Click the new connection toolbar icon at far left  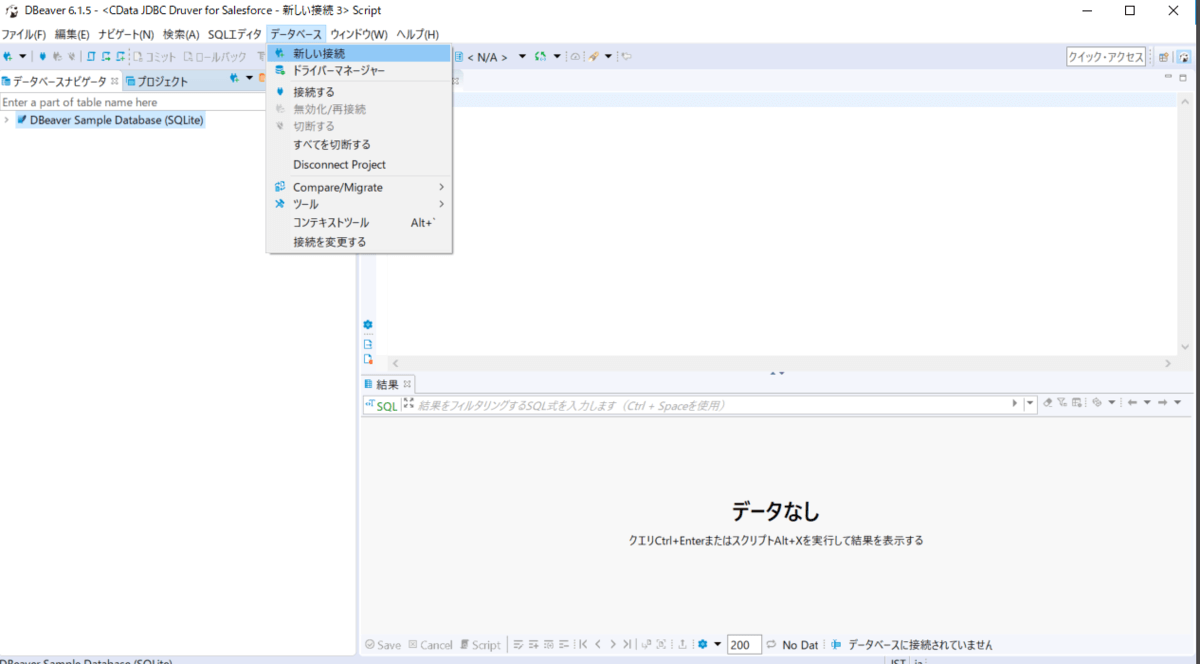coord(8,57)
